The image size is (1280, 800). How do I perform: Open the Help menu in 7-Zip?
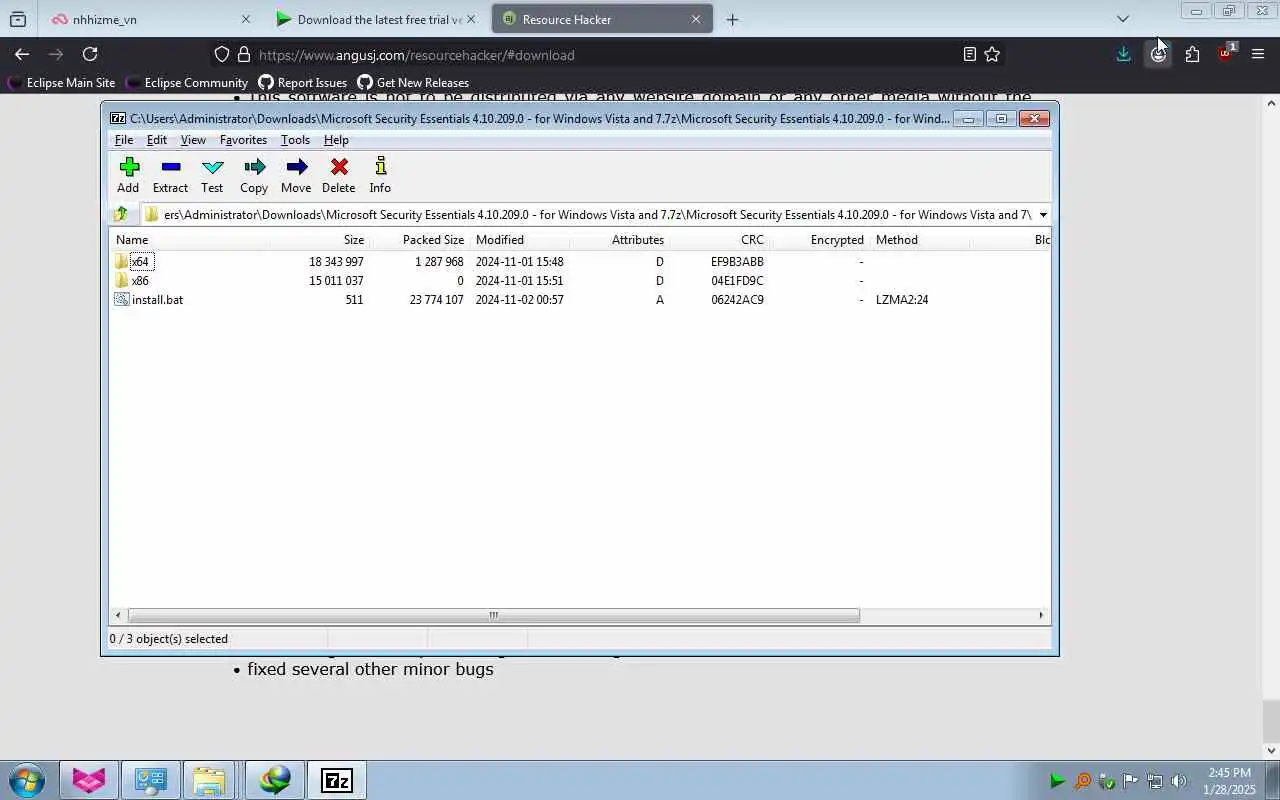click(x=336, y=140)
